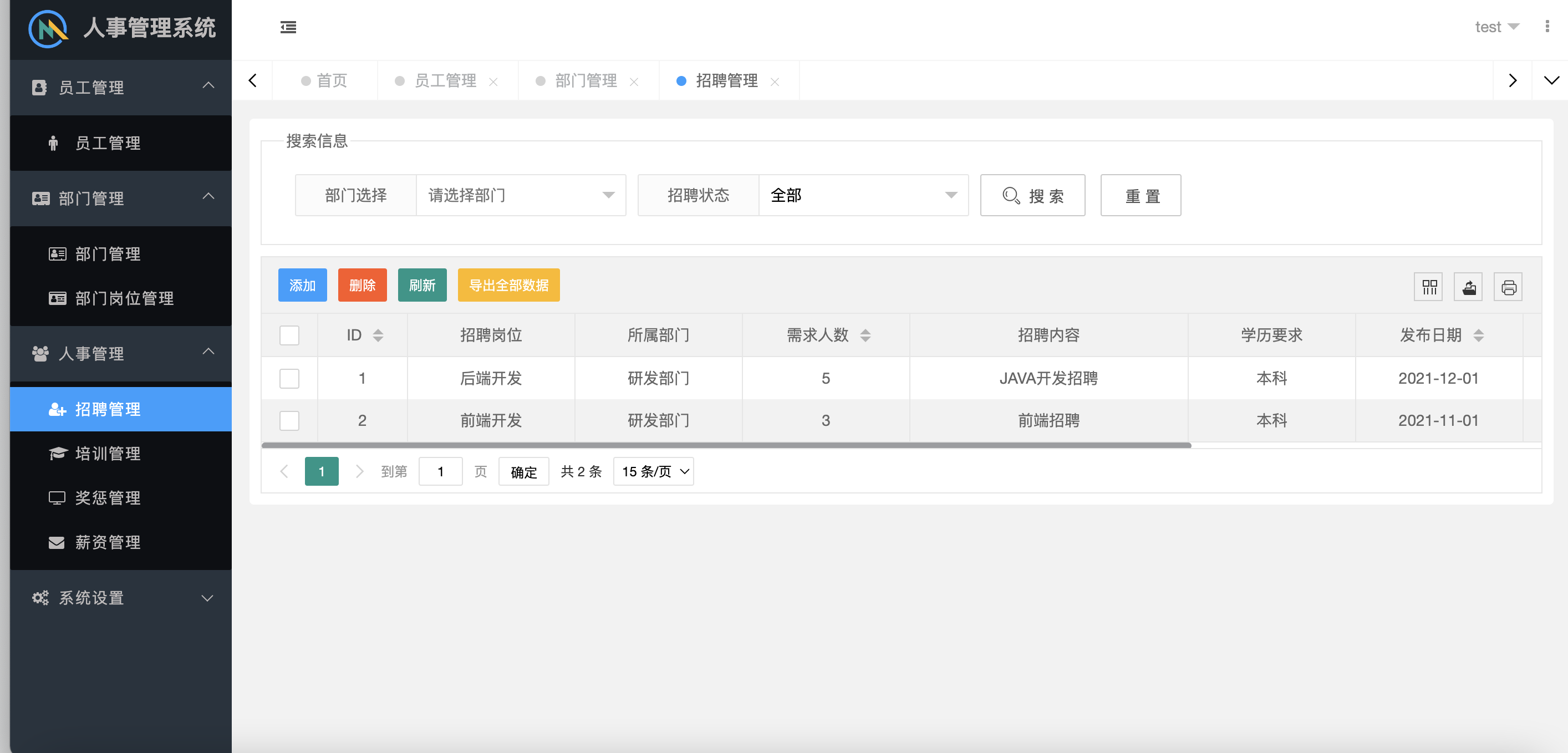Open the test user menu
This screenshot has height=753, width=1568.
pyautogui.click(x=1497, y=27)
